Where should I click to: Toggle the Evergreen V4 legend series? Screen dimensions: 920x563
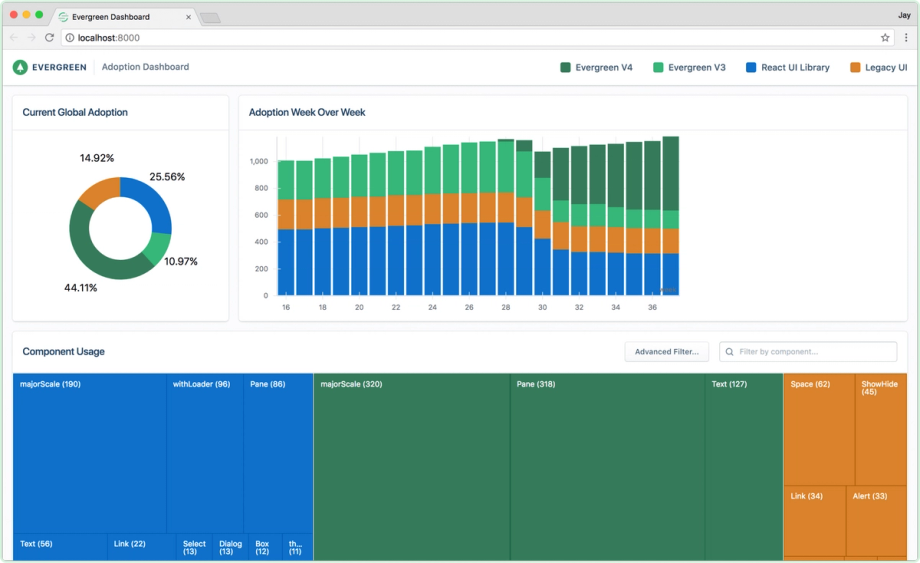pos(596,68)
